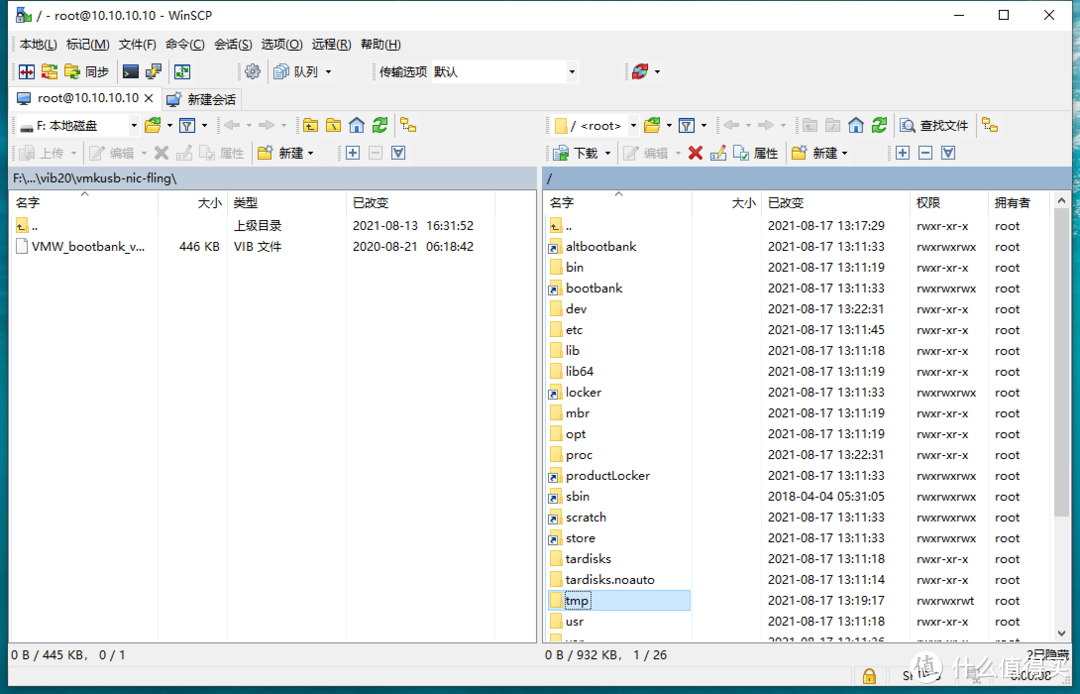Image resolution: width=1080 pixels, height=694 pixels.
Task: Show remote directory tree icon
Action: [990, 125]
